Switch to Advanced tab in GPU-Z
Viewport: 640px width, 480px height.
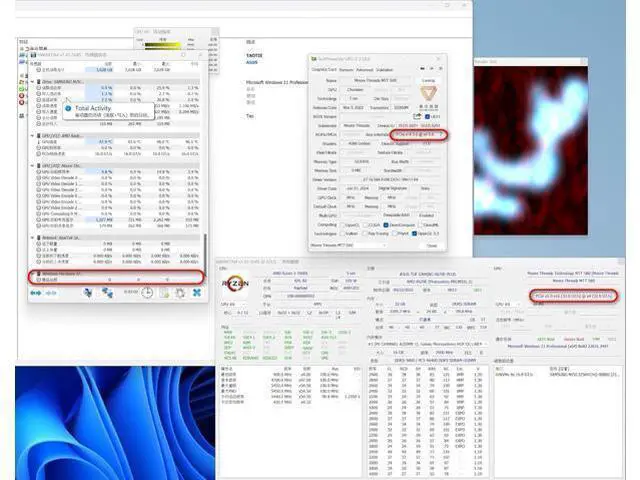pyautogui.click(x=364, y=70)
